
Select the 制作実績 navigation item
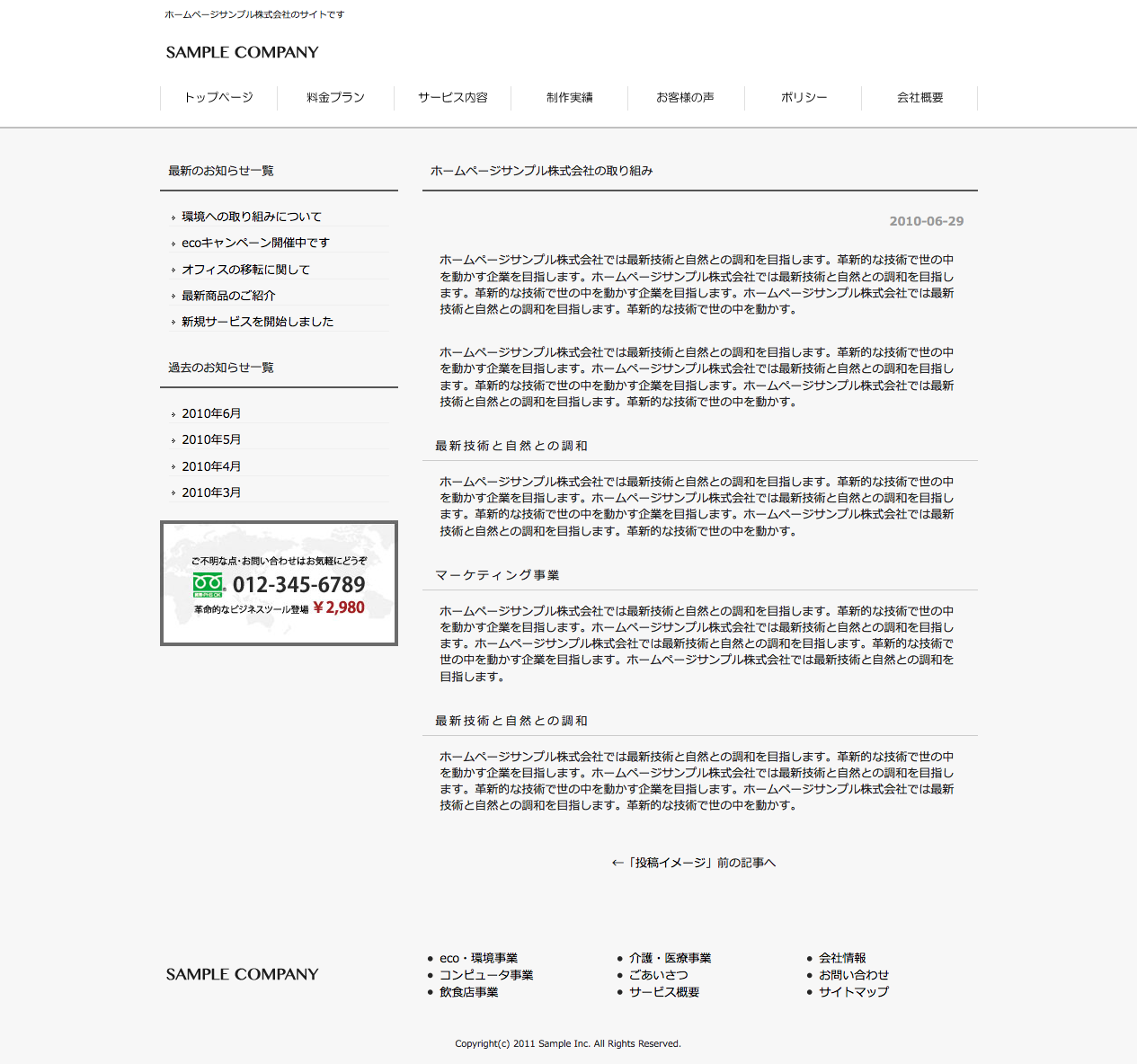coord(569,97)
